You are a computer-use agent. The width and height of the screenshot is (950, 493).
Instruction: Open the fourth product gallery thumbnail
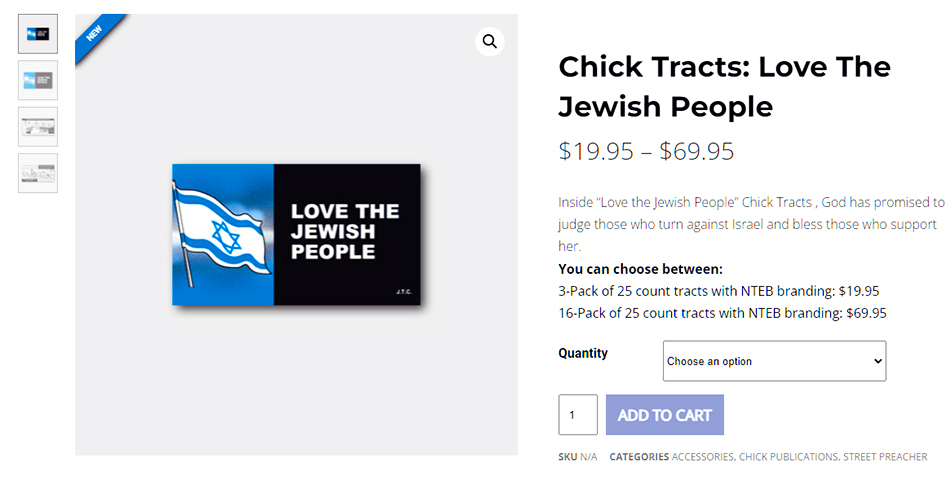coord(38,173)
